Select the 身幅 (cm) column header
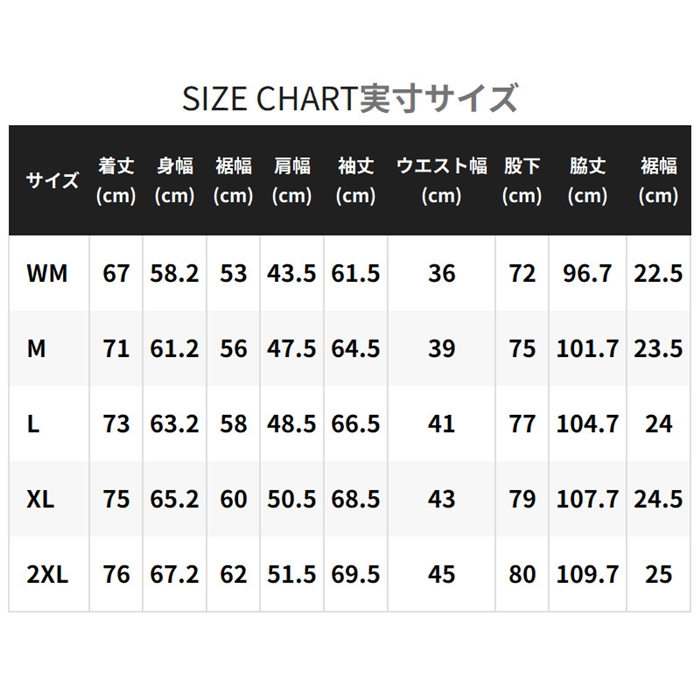Screen dimensions: 700x700 (x=175, y=181)
